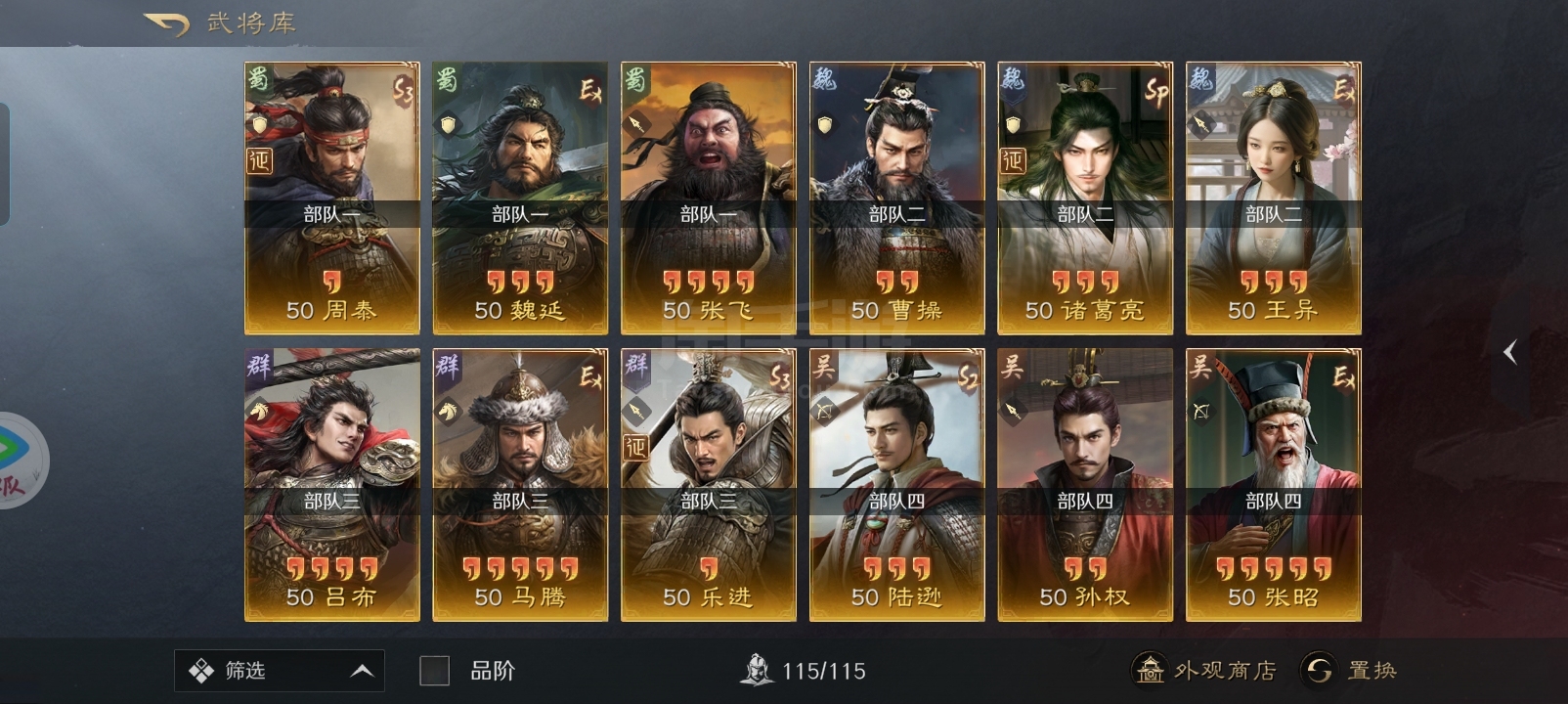
Task: Select the 张飞 general card
Action: 709,198
